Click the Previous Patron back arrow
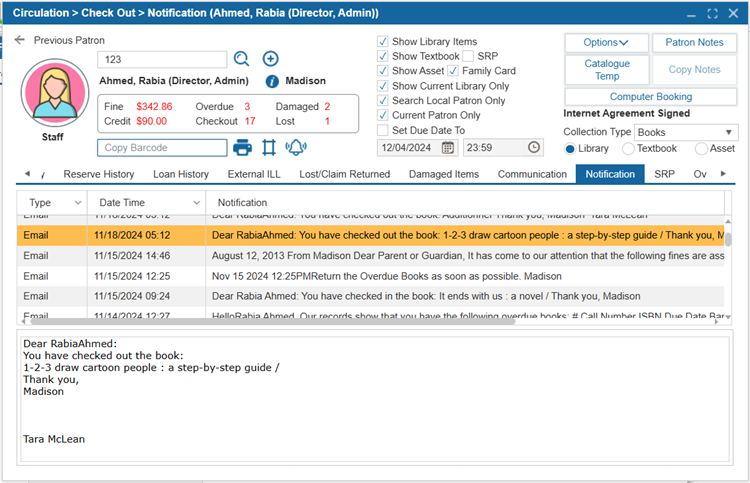750x483 pixels. coord(20,40)
